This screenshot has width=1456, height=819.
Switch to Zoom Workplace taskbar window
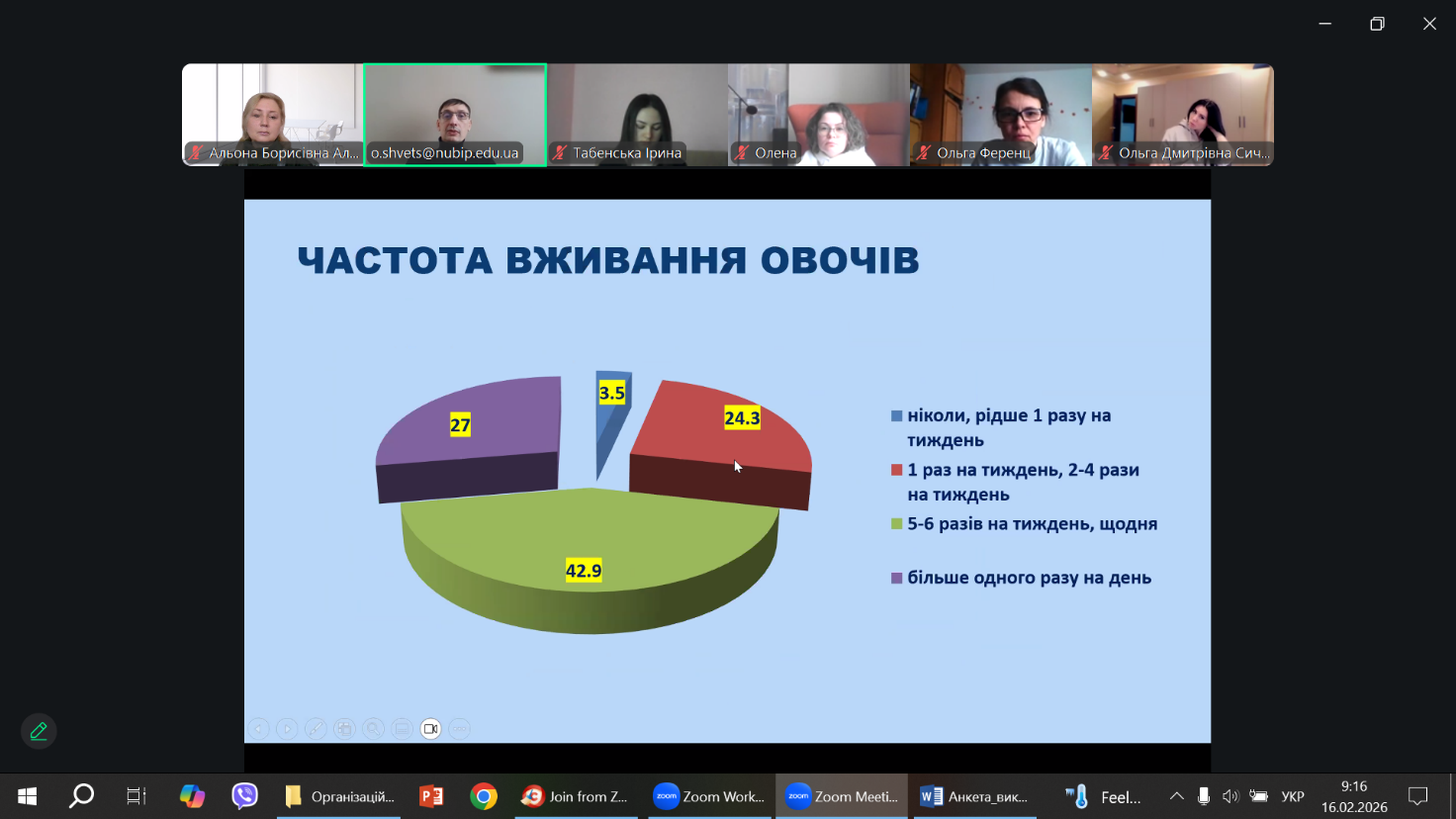[709, 796]
